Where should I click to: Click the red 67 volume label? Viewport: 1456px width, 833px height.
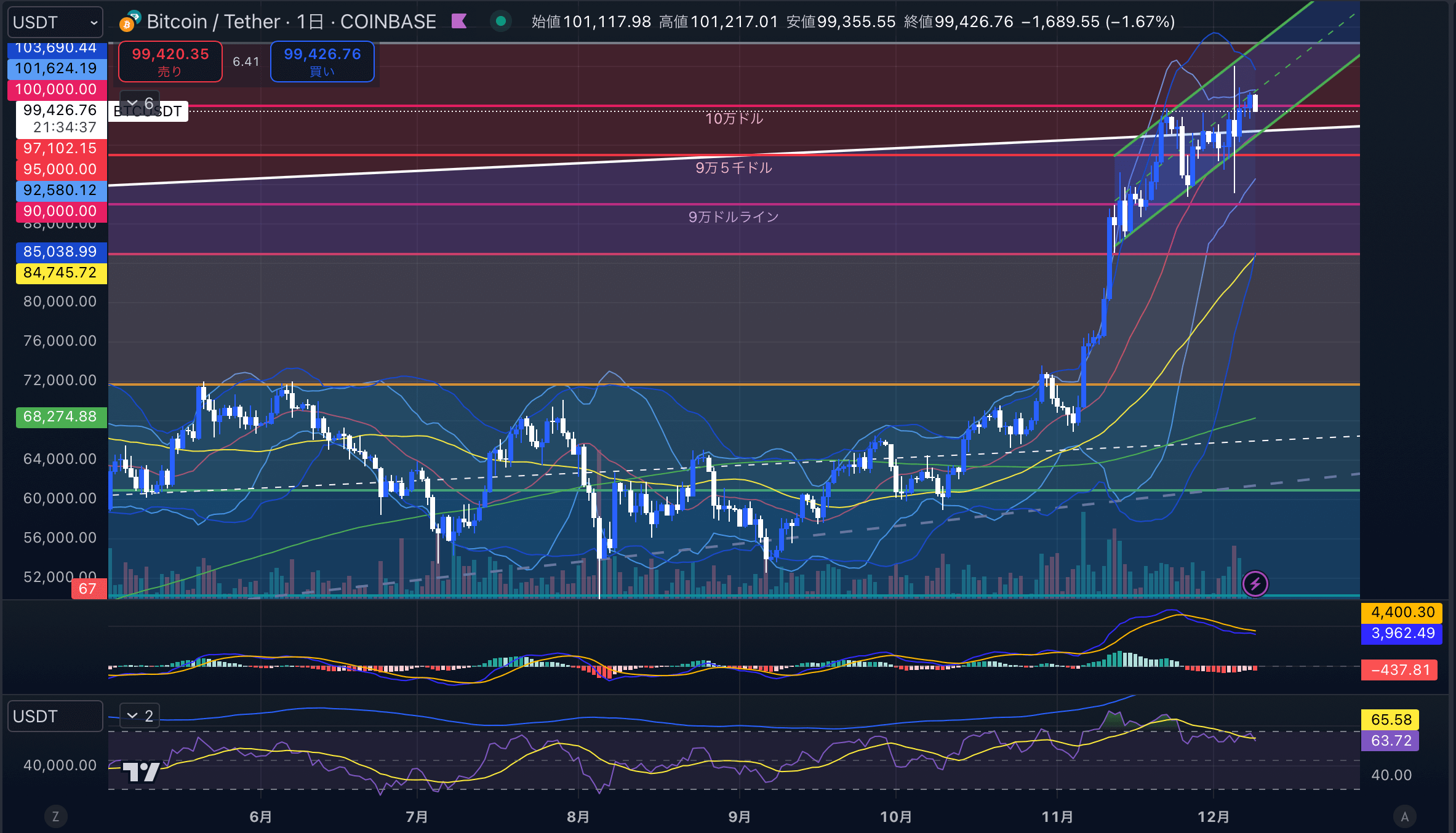point(89,589)
